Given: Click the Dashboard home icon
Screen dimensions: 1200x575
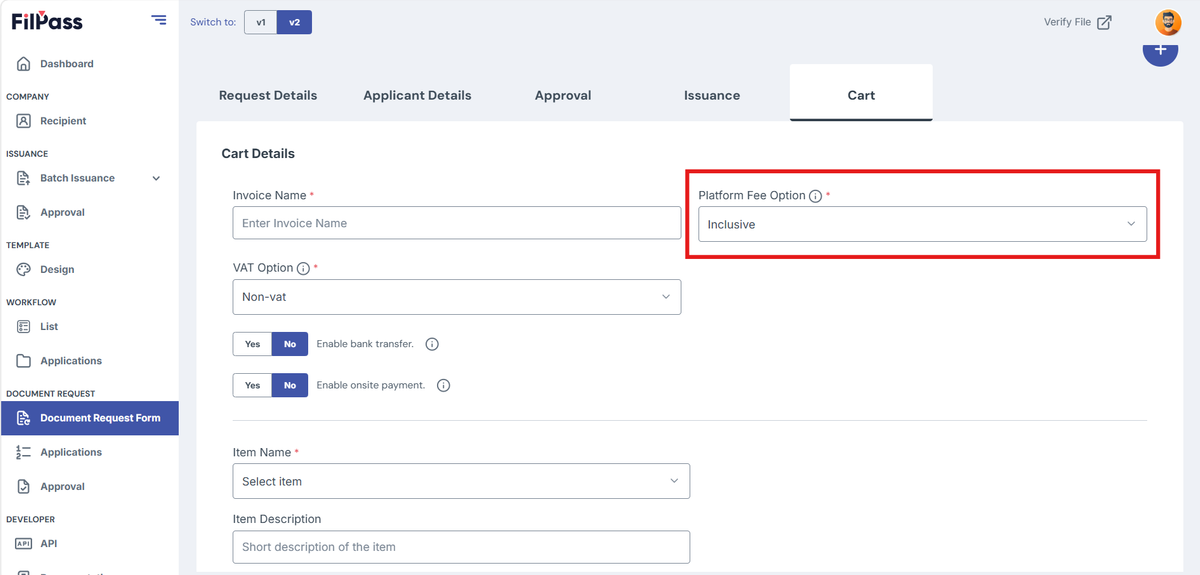Looking at the screenshot, I should tap(24, 64).
